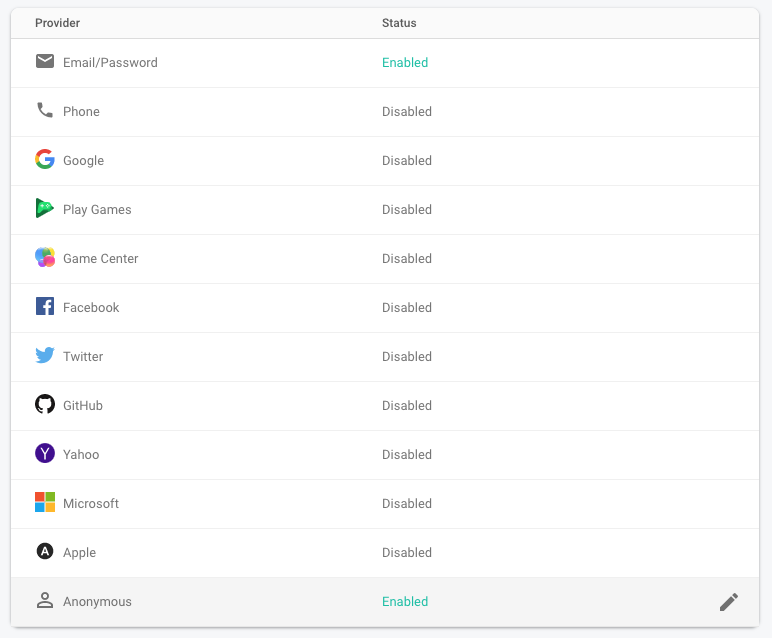Click the Microsoft logo icon
Image resolution: width=772 pixels, height=638 pixels.
[44, 503]
